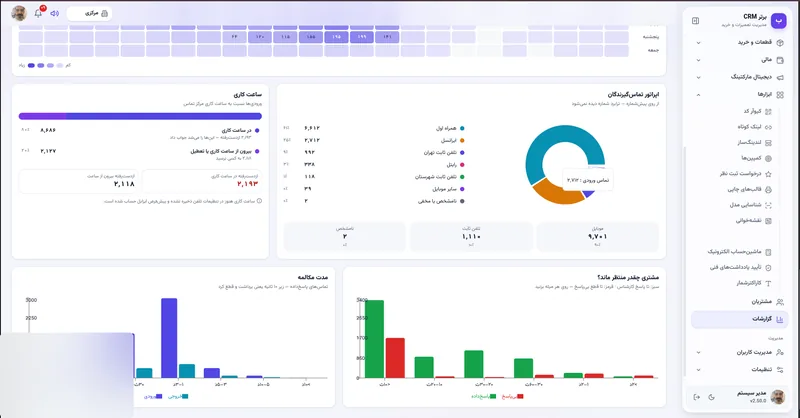This screenshot has height=418, width=800.
Task: Click the out-of-hours missed calls card ۲,۱۱۸
Action: (79, 181)
